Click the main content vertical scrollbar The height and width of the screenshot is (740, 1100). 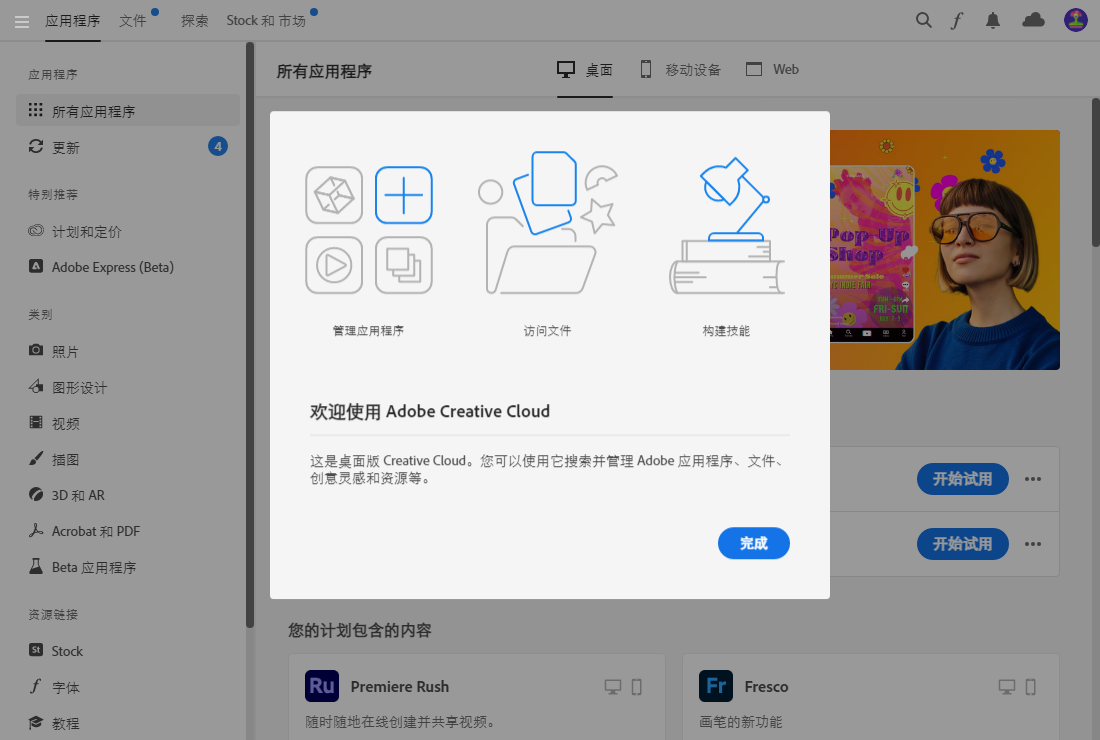click(1095, 173)
